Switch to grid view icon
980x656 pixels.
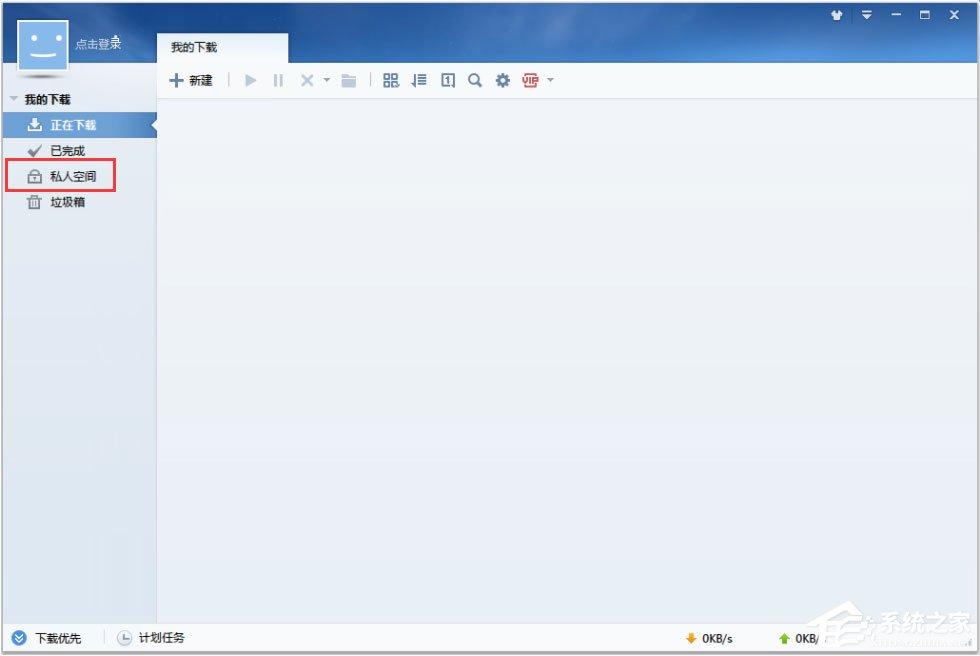point(391,81)
